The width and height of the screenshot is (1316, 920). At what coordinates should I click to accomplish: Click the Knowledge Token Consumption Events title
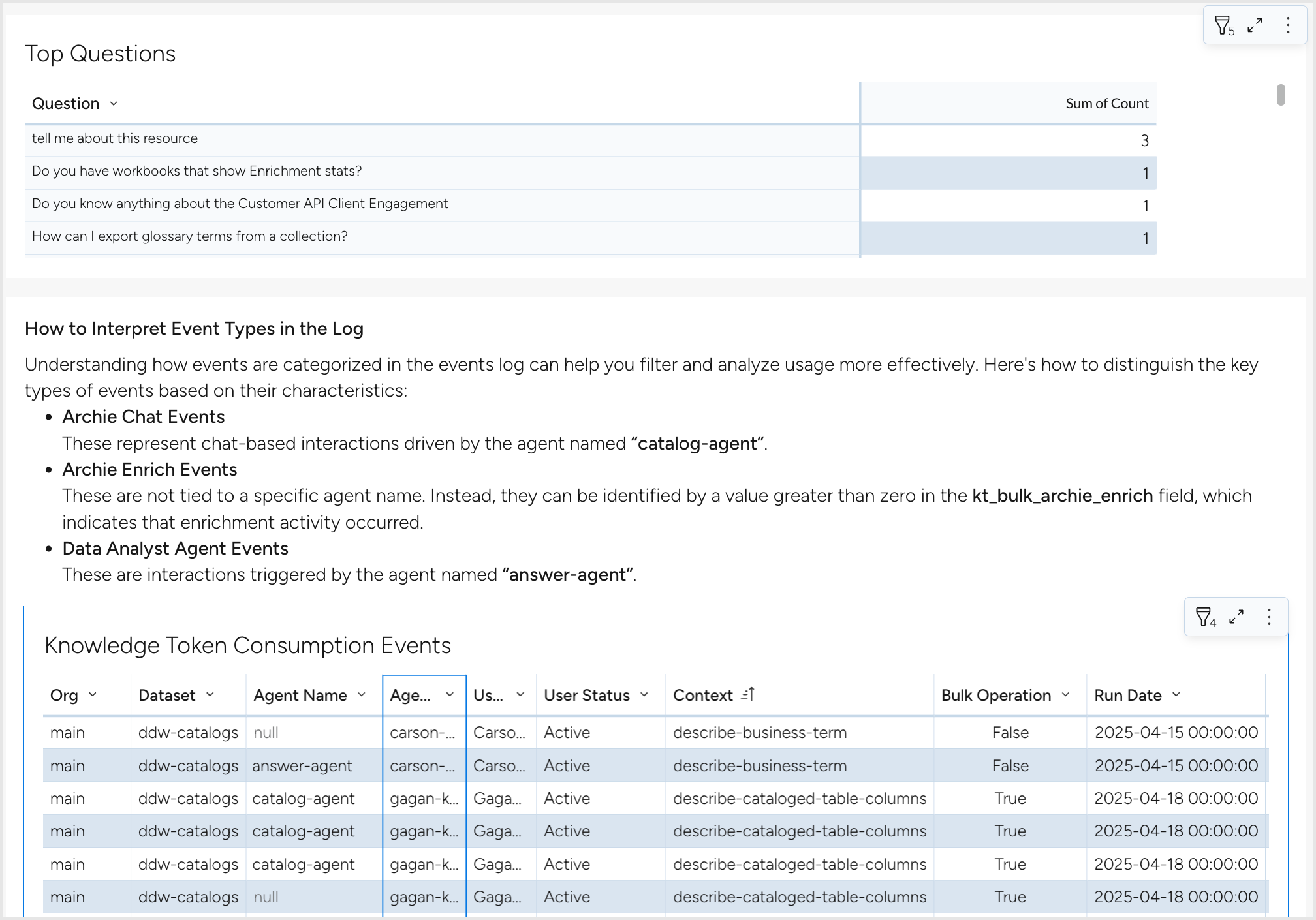coord(248,645)
